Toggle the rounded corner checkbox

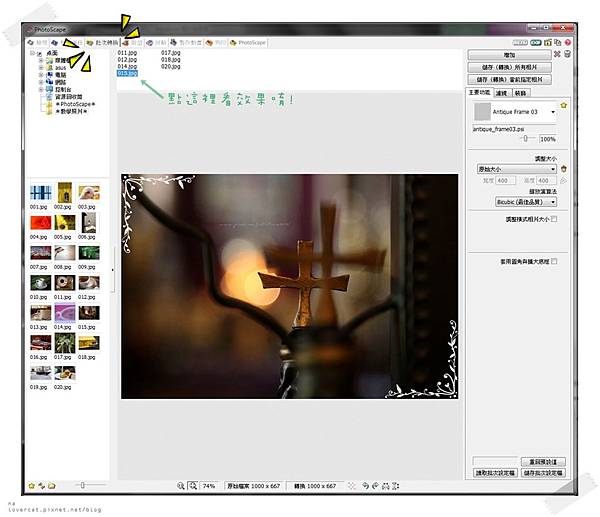[554, 261]
